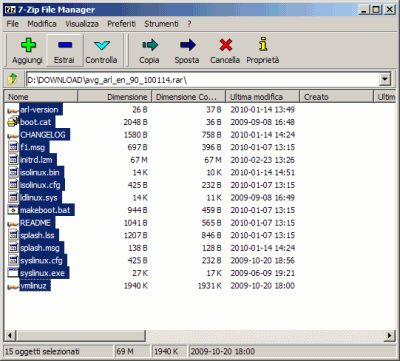400x361 pixels.
Task: Select the initrd.lzm file name
Action: [36, 160]
